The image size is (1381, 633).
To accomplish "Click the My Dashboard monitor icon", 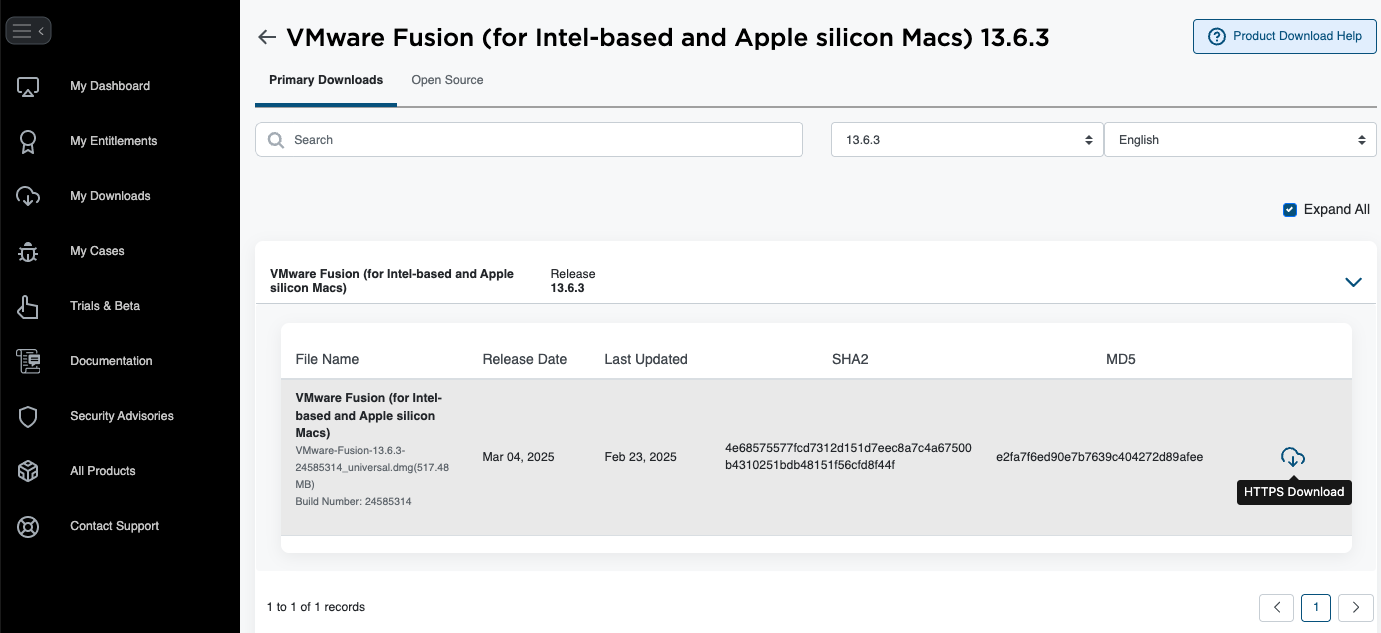I will click(28, 87).
